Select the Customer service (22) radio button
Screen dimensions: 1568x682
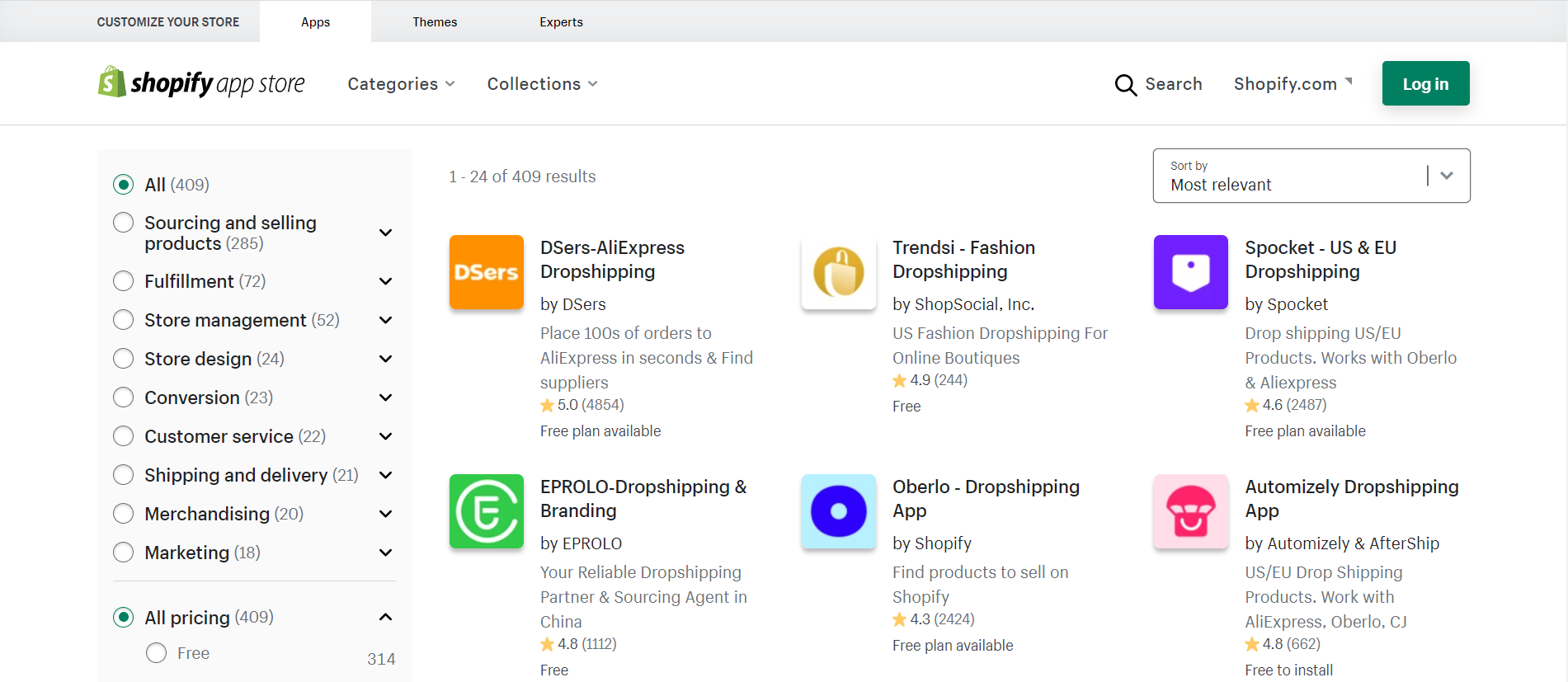point(124,436)
